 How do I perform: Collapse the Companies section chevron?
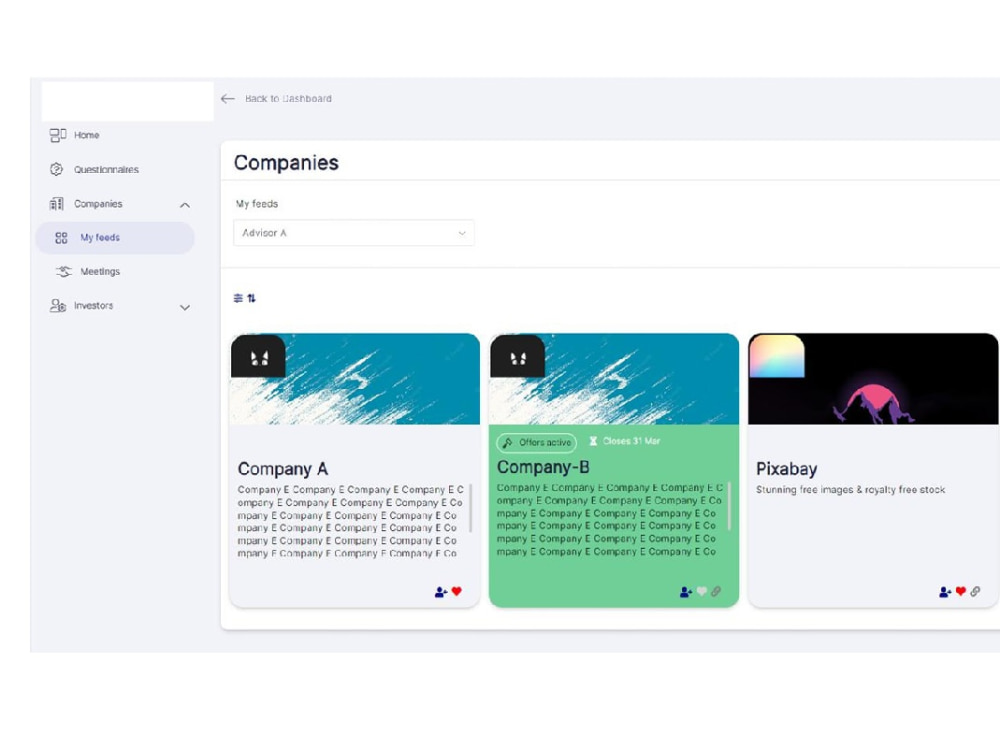(185, 205)
